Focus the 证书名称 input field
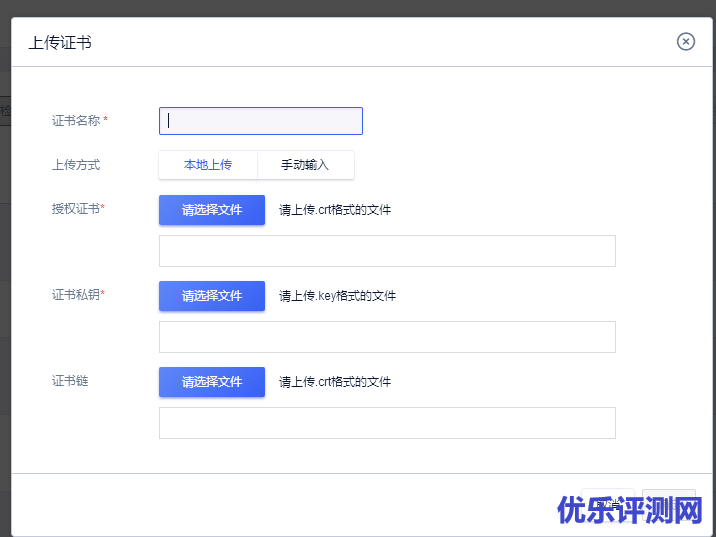Viewport: 716px width, 537px height. point(261,121)
